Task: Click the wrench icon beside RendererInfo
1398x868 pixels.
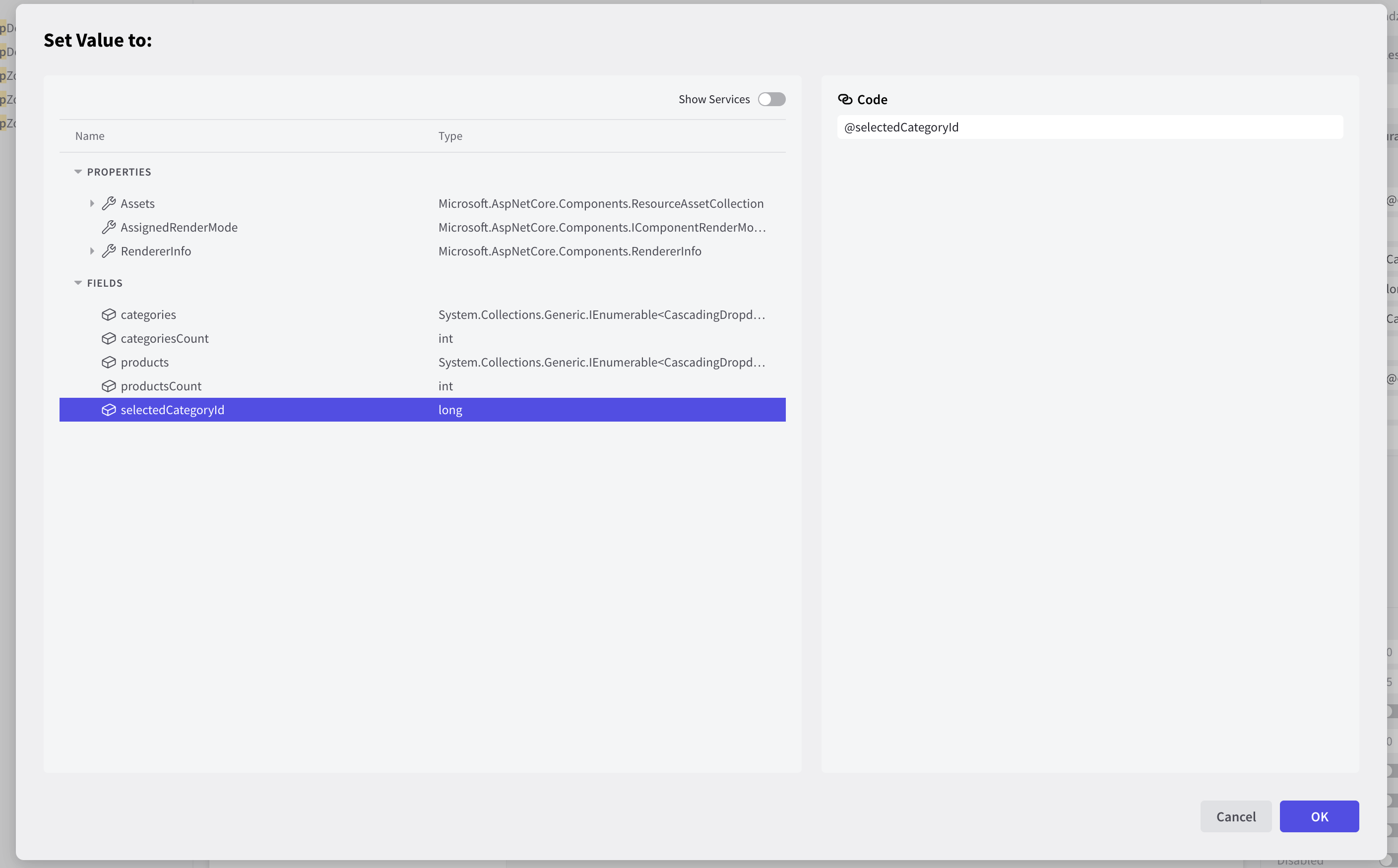Action: point(109,251)
